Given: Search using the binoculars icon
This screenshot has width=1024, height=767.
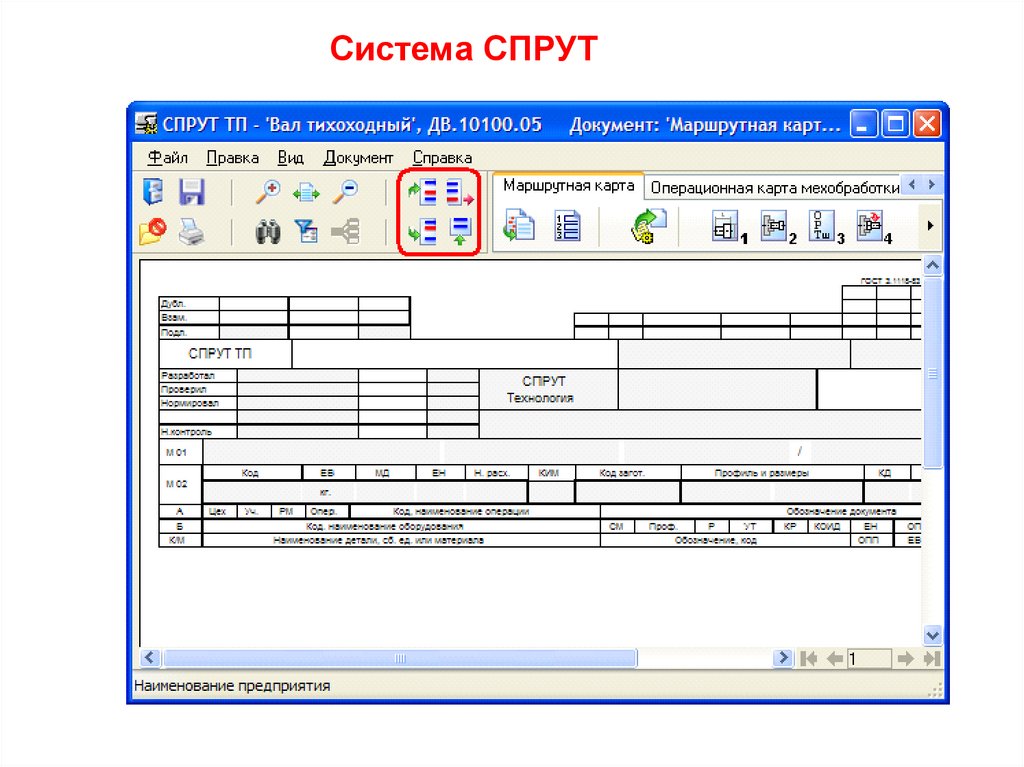Looking at the screenshot, I should coord(268,232).
